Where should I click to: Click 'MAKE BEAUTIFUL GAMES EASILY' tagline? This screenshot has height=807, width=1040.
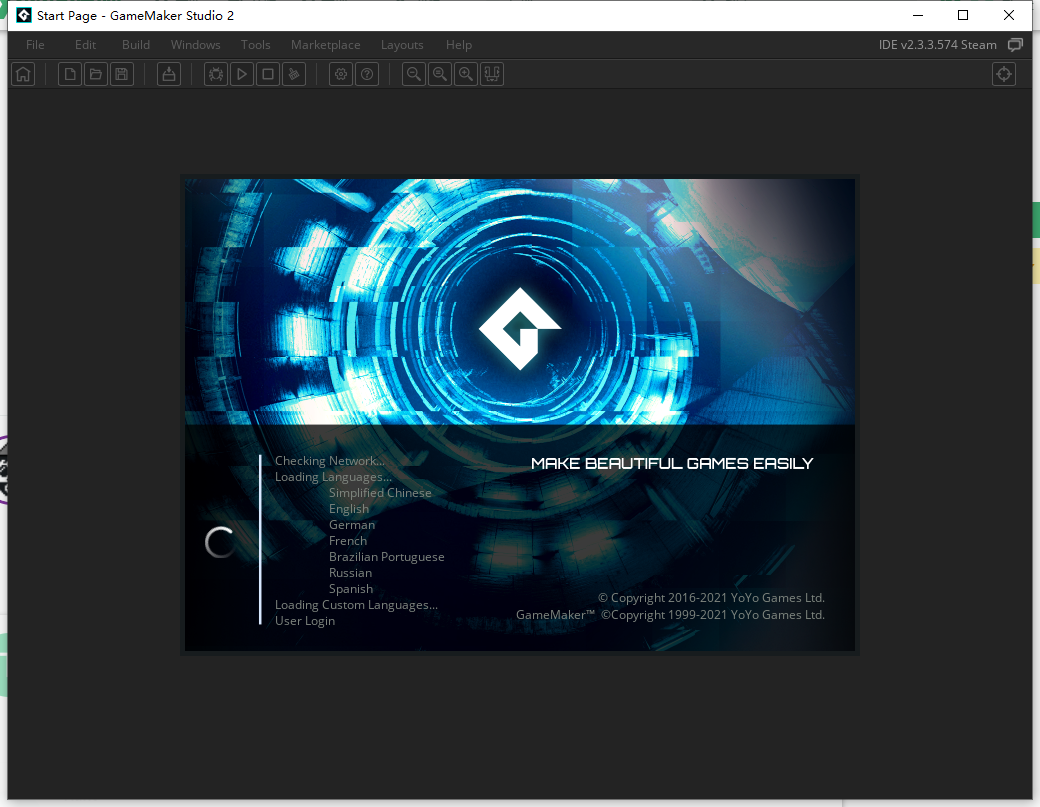click(672, 464)
